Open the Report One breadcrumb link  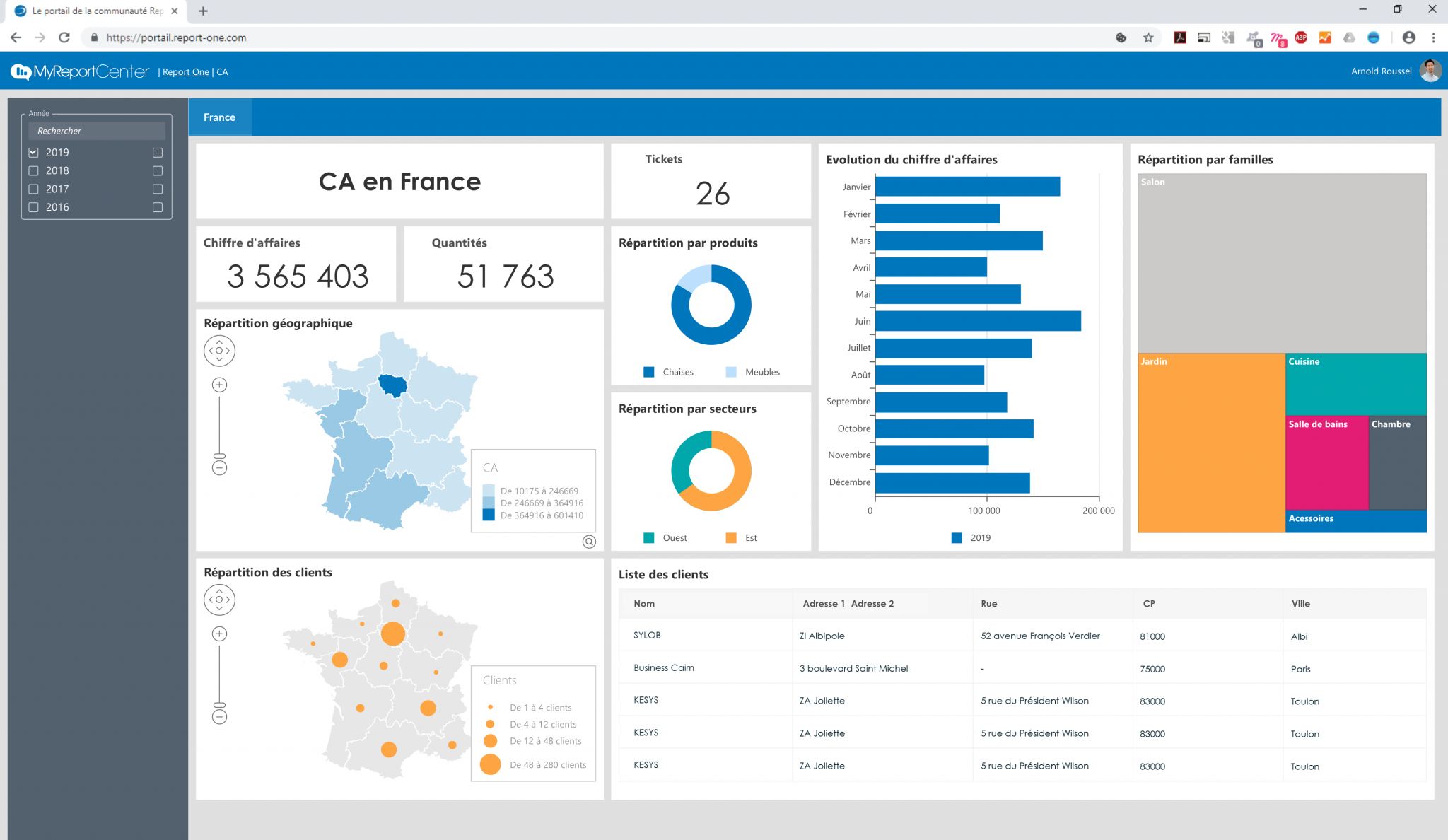tap(185, 72)
